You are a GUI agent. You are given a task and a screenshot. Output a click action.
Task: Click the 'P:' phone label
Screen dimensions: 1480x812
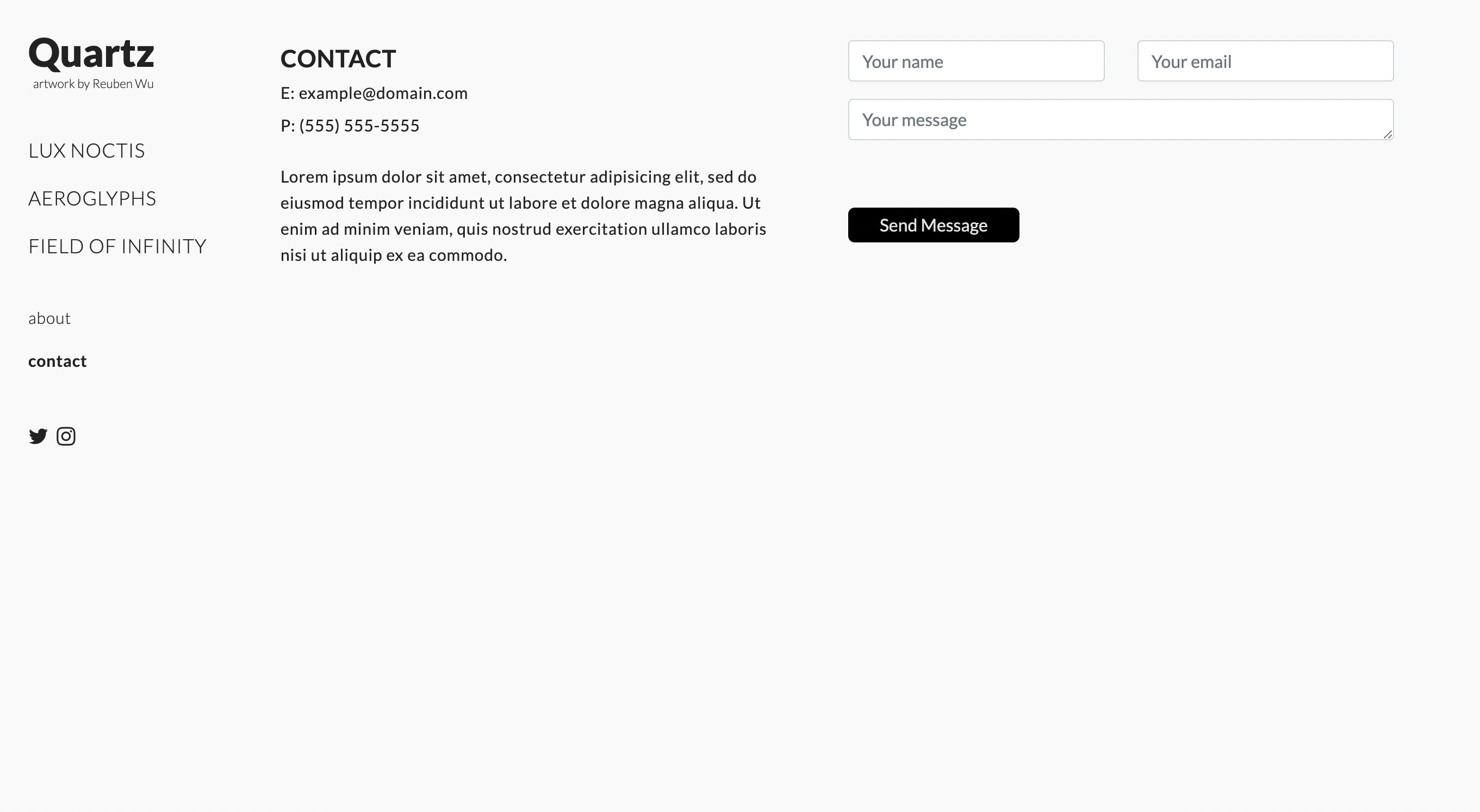(287, 125)
